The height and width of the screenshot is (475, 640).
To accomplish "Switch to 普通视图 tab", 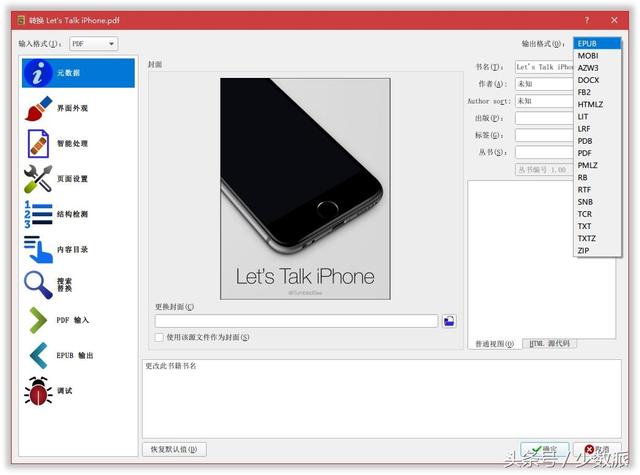I will pyautogui.click(x=495, y=344).
